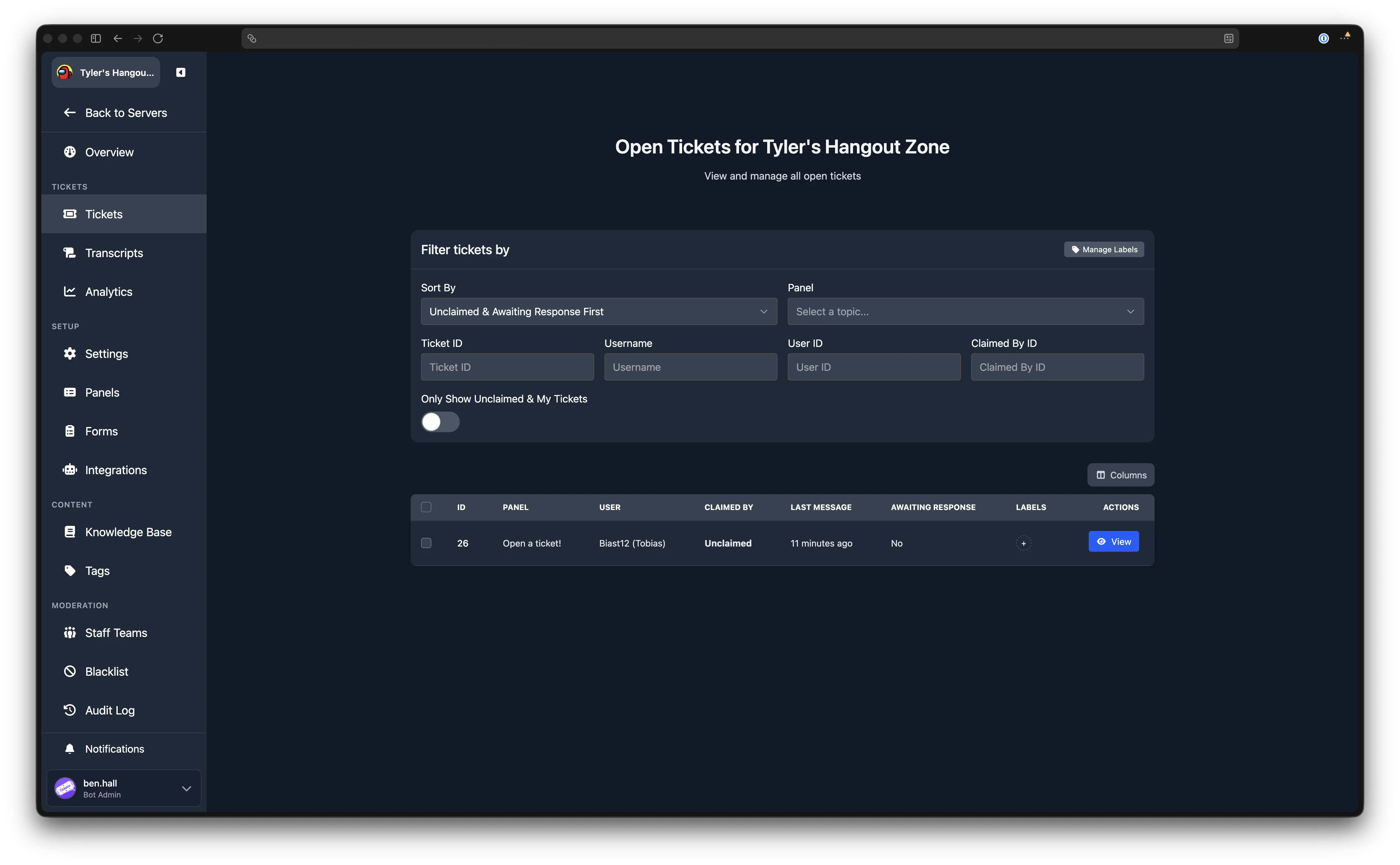Viewport: 1400px width, 865px height.
Task: Open the Knowledge Base
Action: [x=124, y=532]
